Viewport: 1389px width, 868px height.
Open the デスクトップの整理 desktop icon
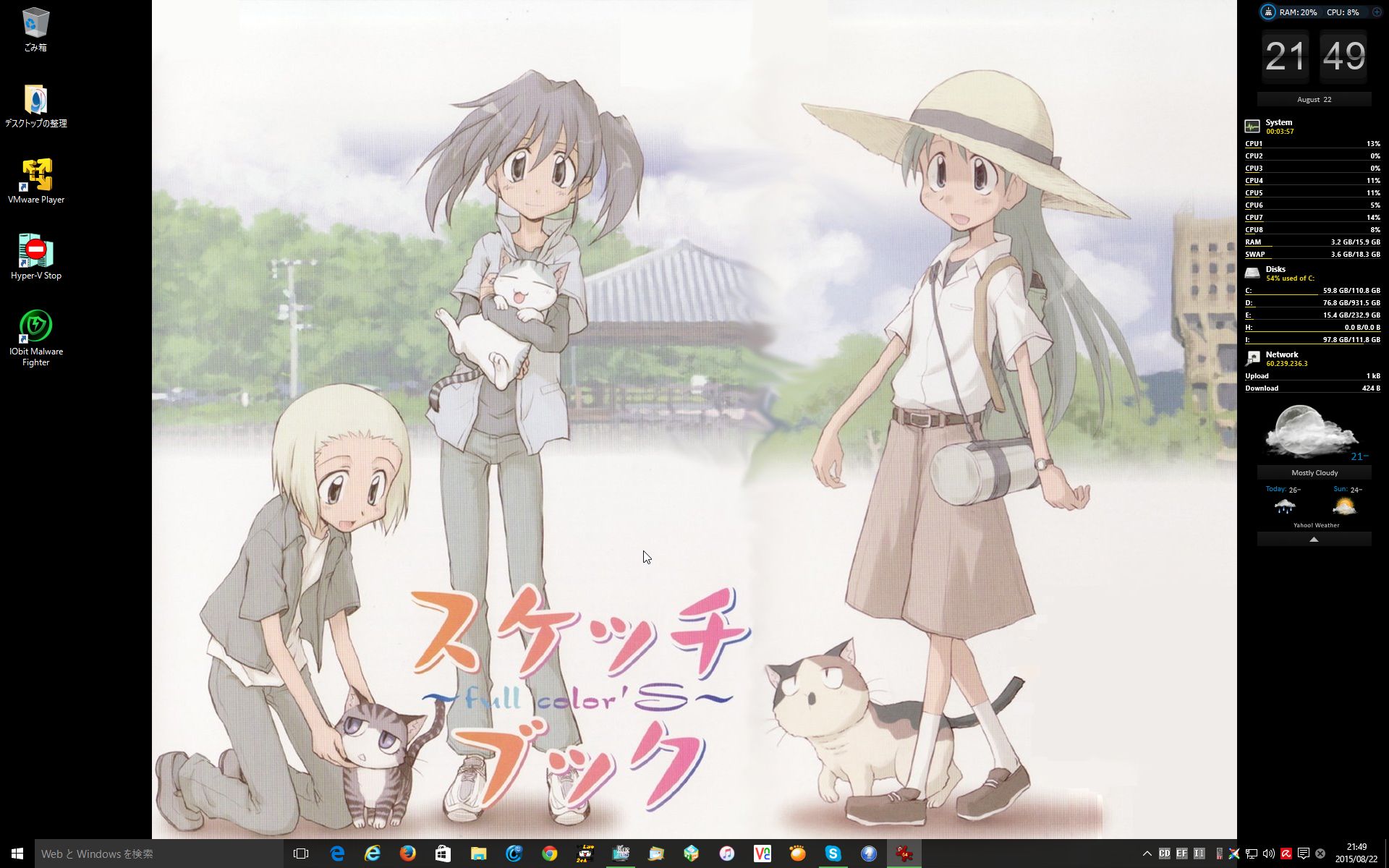(x=35, y=106)
